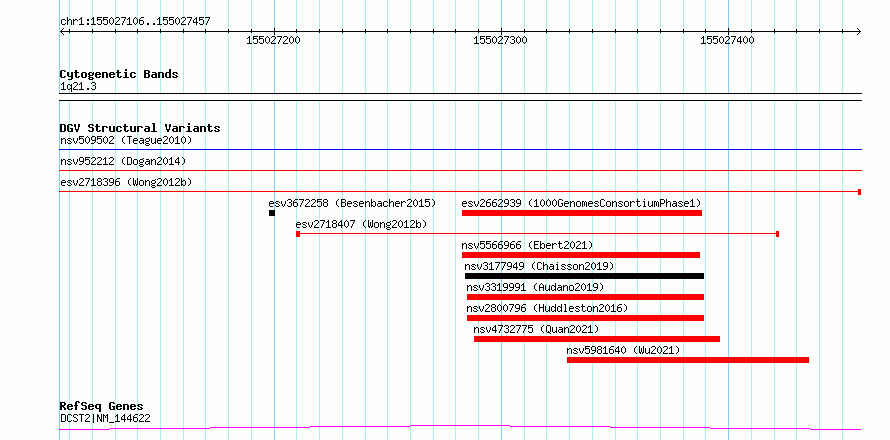Click the 155027200 ruler coordinate
The width and height of the screenshot is (890, 440).
pos(274,40)
